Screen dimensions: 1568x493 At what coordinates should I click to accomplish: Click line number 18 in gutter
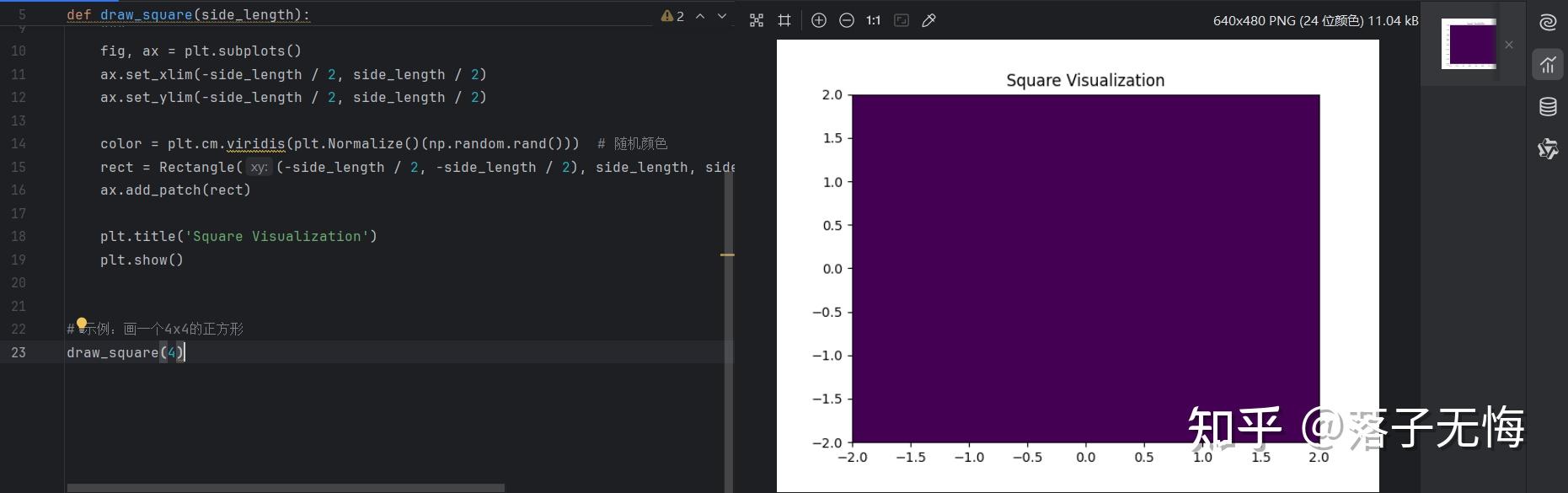(19, 237)
